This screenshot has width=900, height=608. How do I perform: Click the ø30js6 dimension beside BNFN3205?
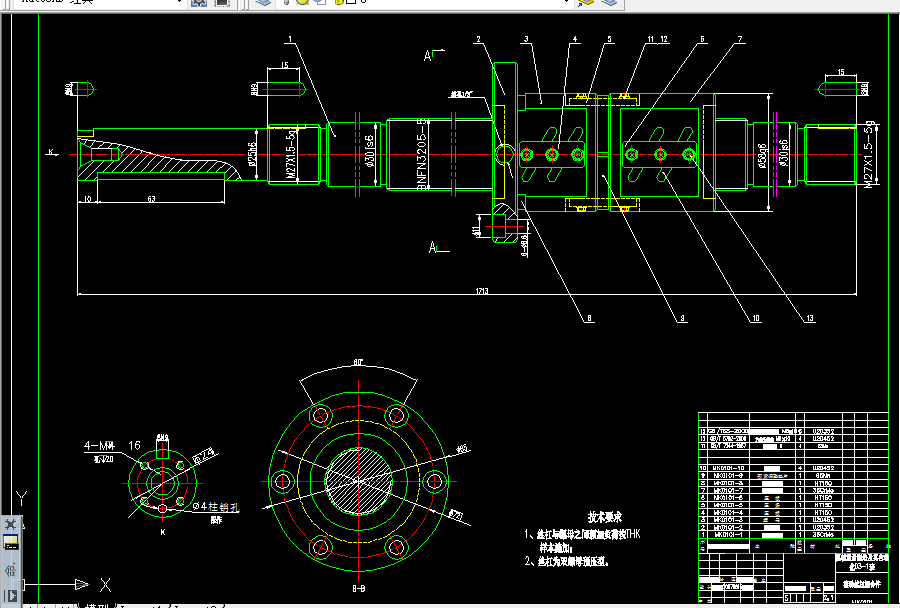coord(370,152)
